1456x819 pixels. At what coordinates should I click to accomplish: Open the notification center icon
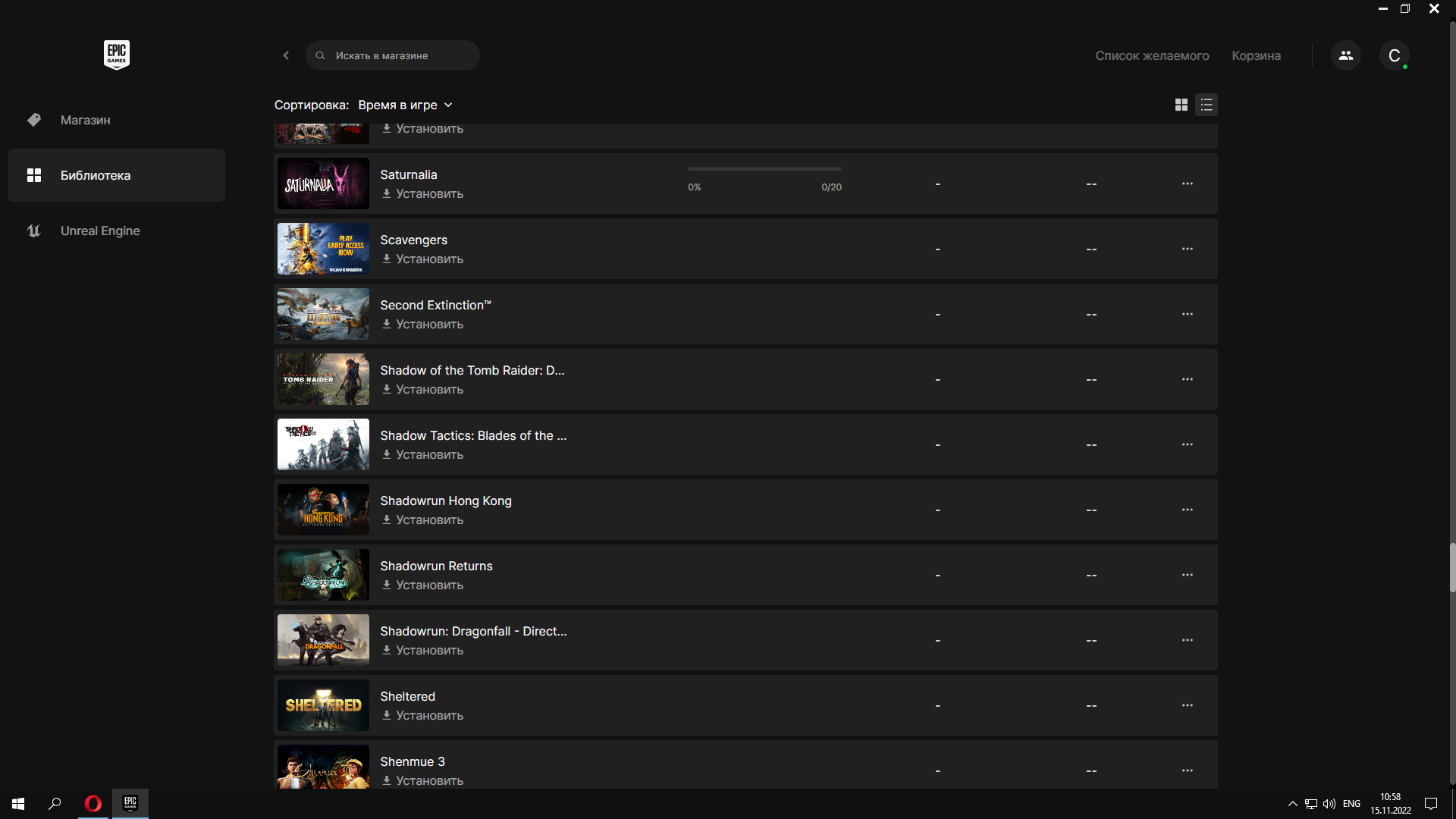coord(1431,804)
